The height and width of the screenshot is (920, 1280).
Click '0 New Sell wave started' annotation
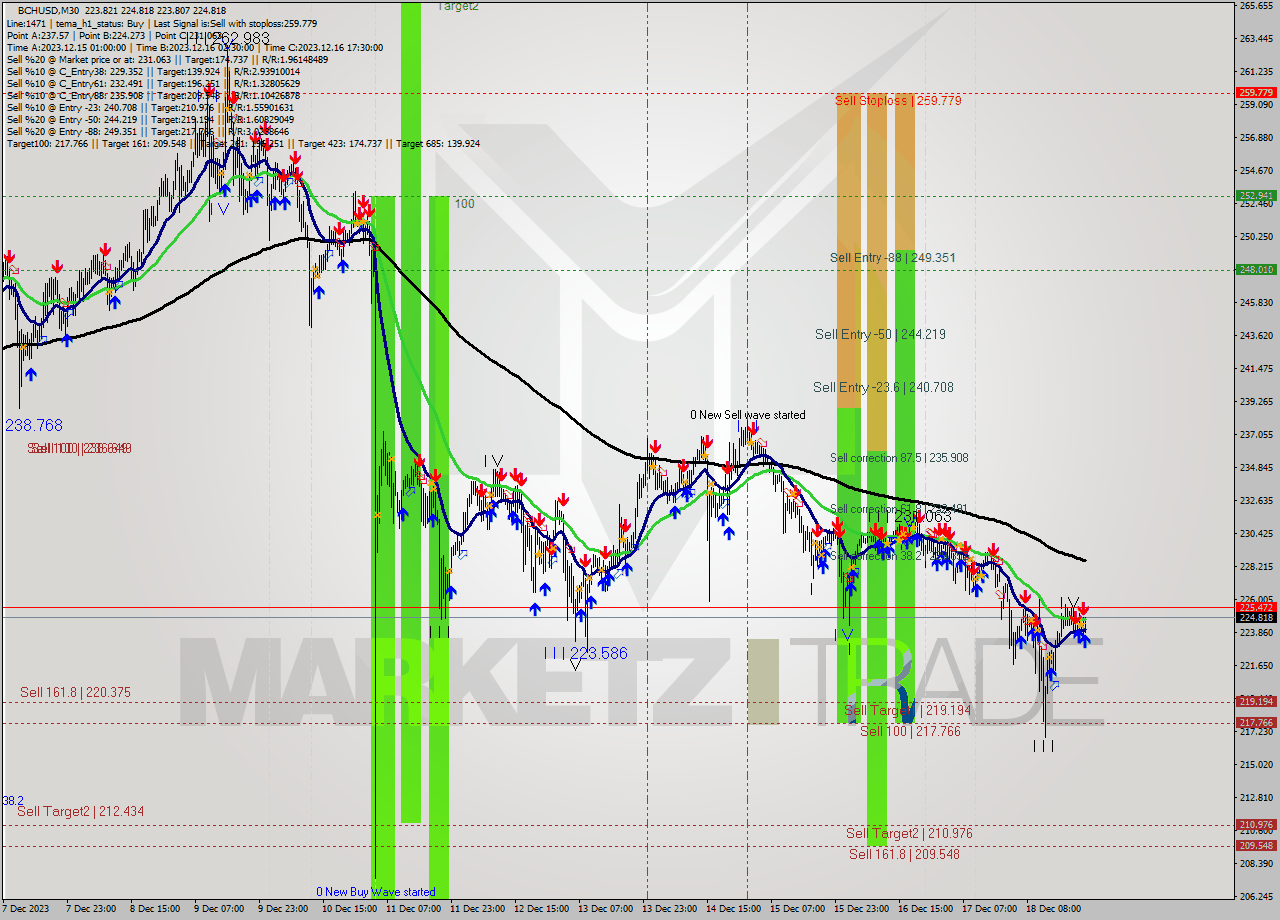(747, 415)
